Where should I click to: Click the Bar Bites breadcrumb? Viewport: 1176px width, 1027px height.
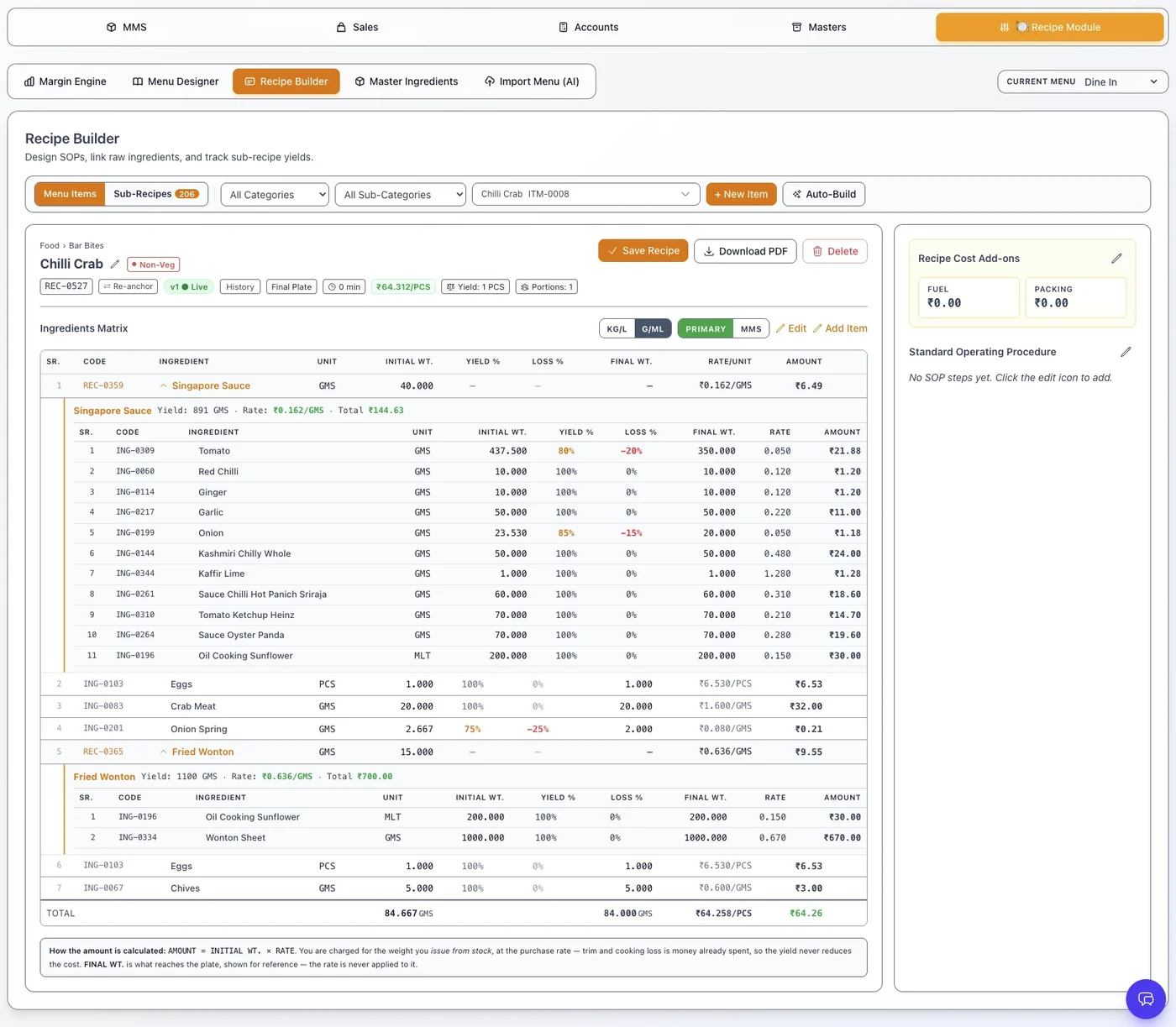click(x=87, y=245)
